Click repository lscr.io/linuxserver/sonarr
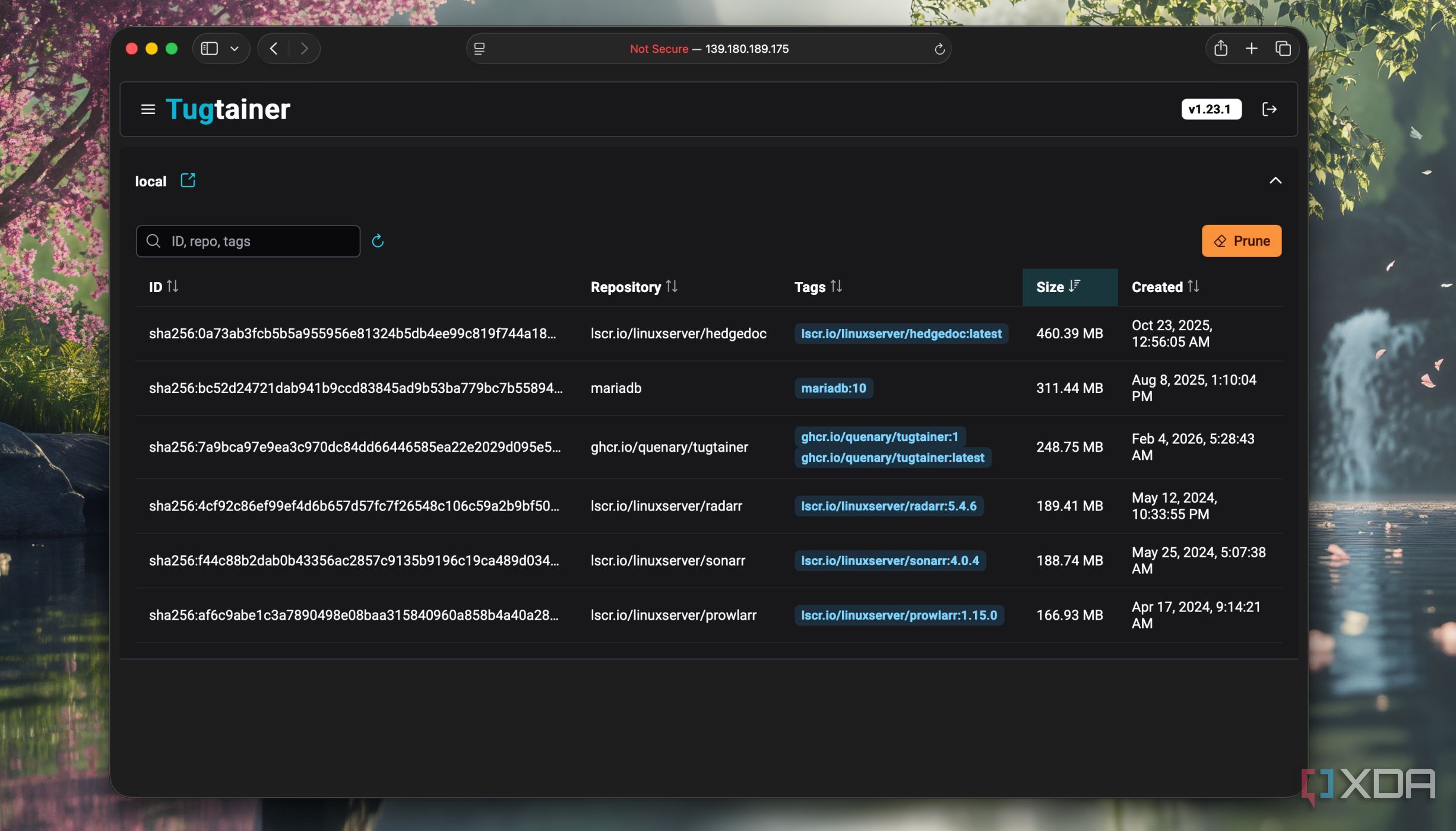This screenshot has height=831, width=1456. (x=667, y=561)
